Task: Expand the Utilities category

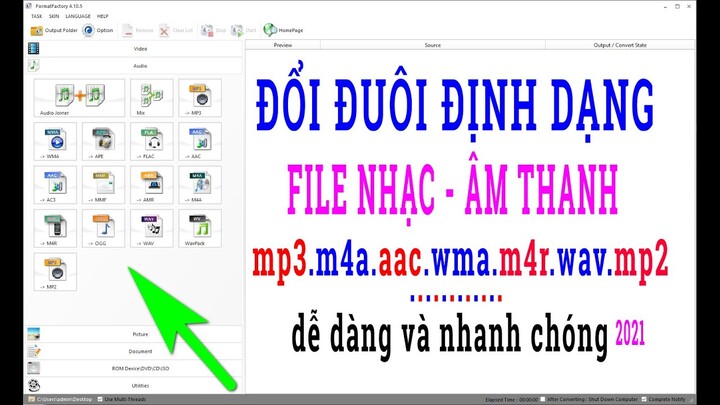Action: tap(134, 386)
